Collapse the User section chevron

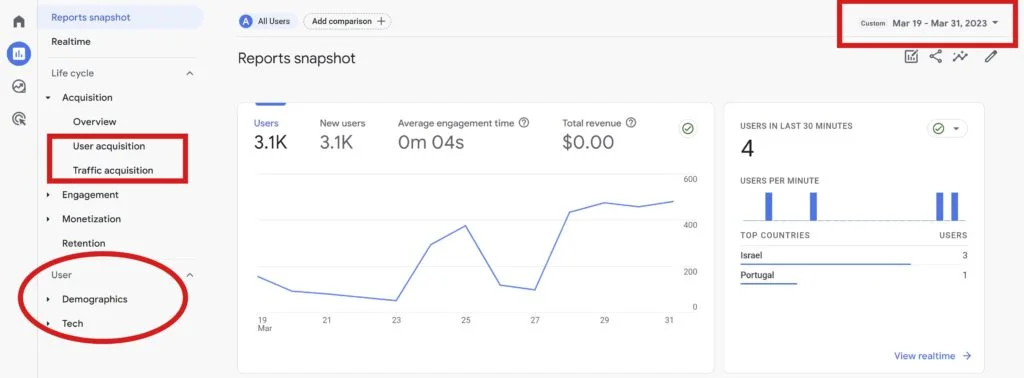coord(189,275)
